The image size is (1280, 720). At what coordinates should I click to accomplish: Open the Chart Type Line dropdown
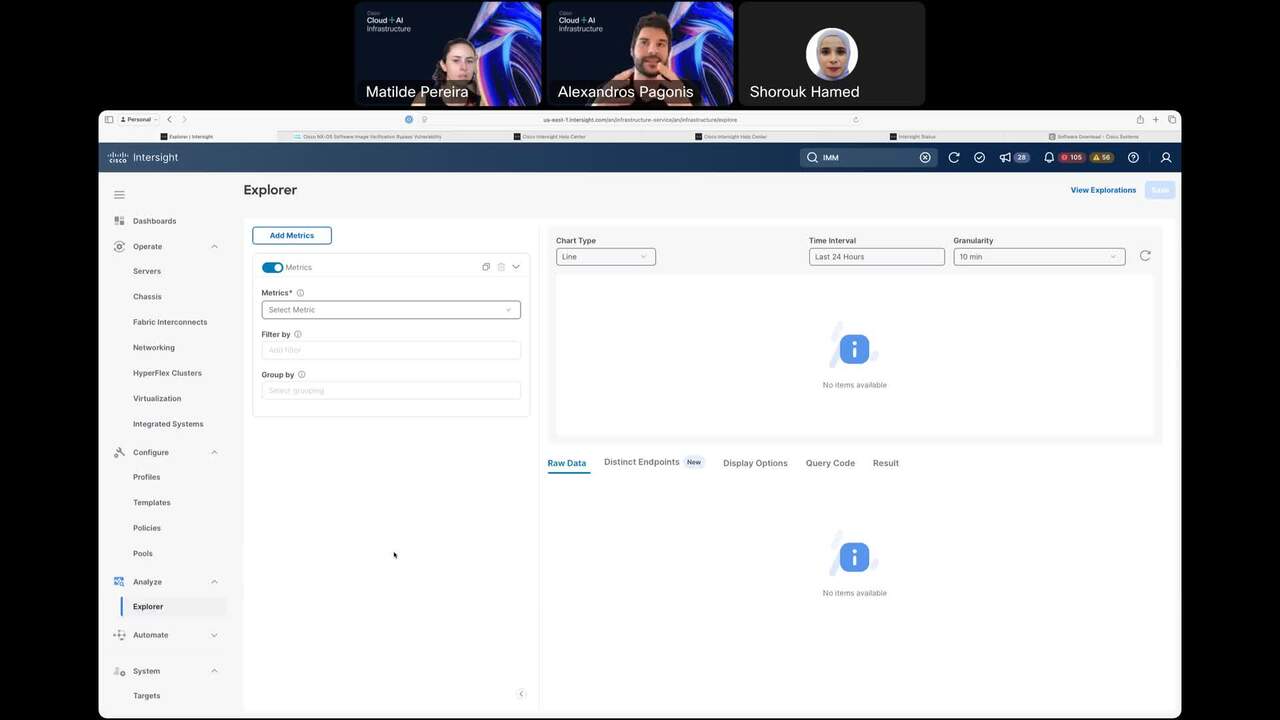point(606,257)
